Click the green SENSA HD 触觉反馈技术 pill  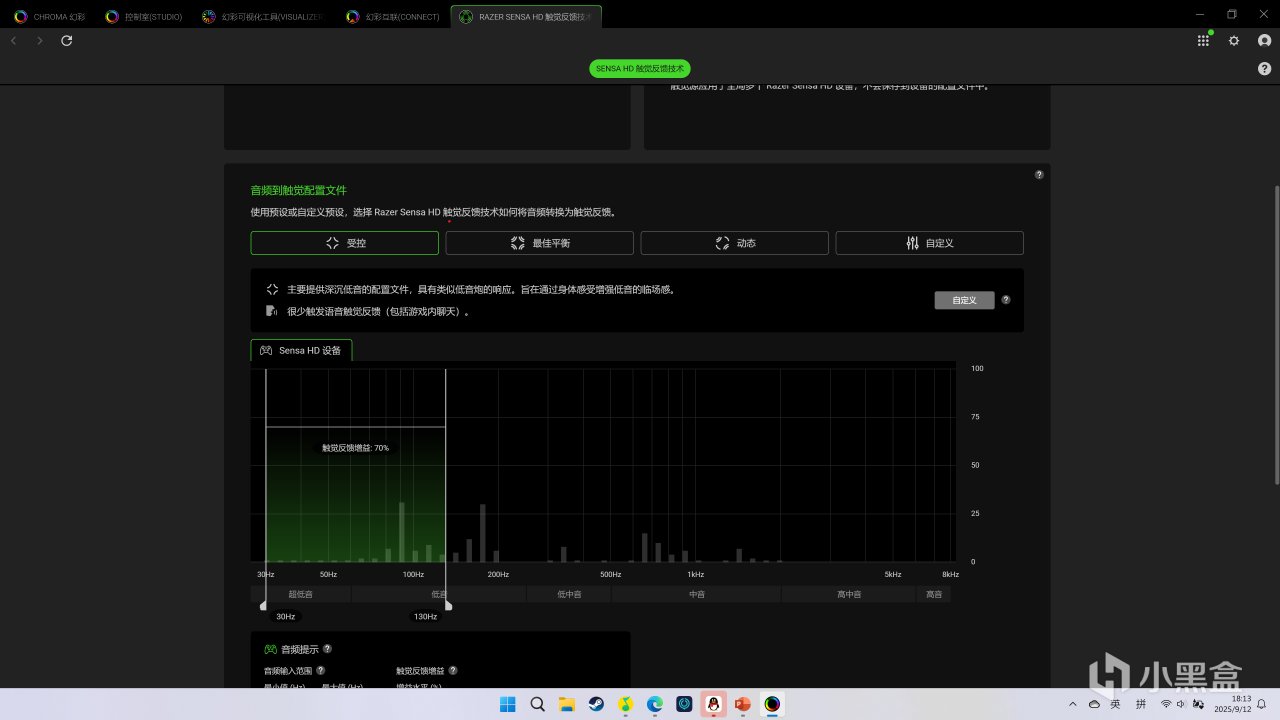[639, 69]
